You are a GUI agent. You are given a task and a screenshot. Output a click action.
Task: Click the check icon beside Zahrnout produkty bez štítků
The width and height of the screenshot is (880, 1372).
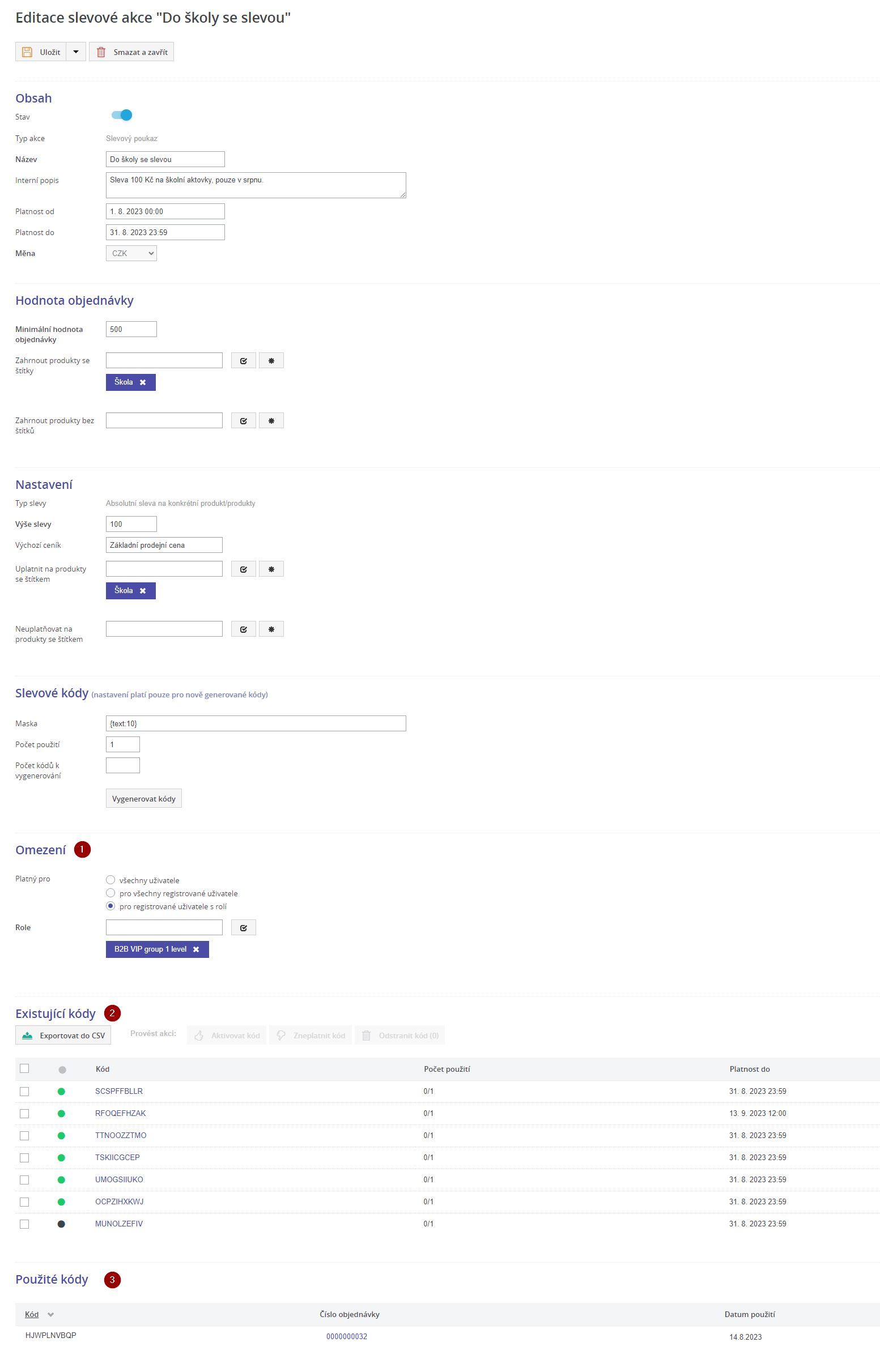[x=244, y=420]
